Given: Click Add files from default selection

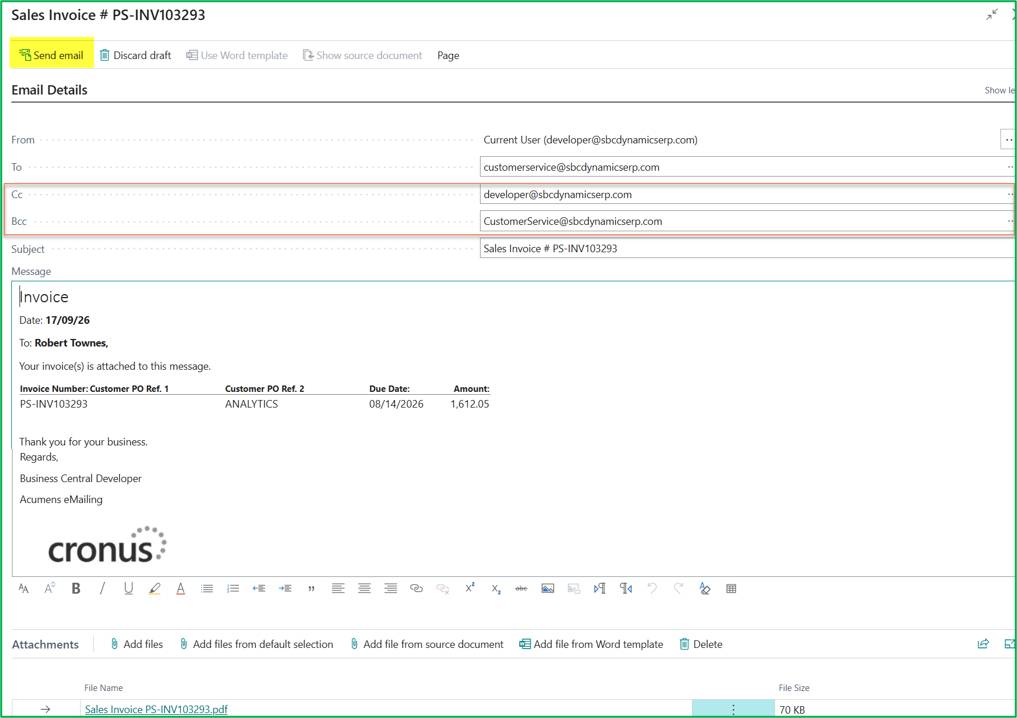Looking at the screenshot, I should [256, 644].
